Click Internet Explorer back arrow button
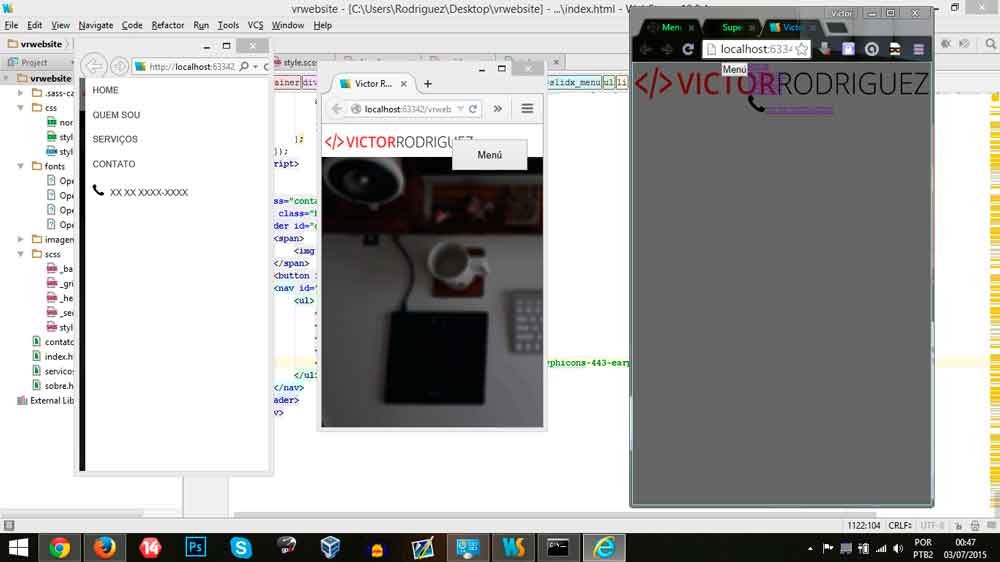This screenshot has height=562, width=1000. pyautogui.click(x=94, y=66)
